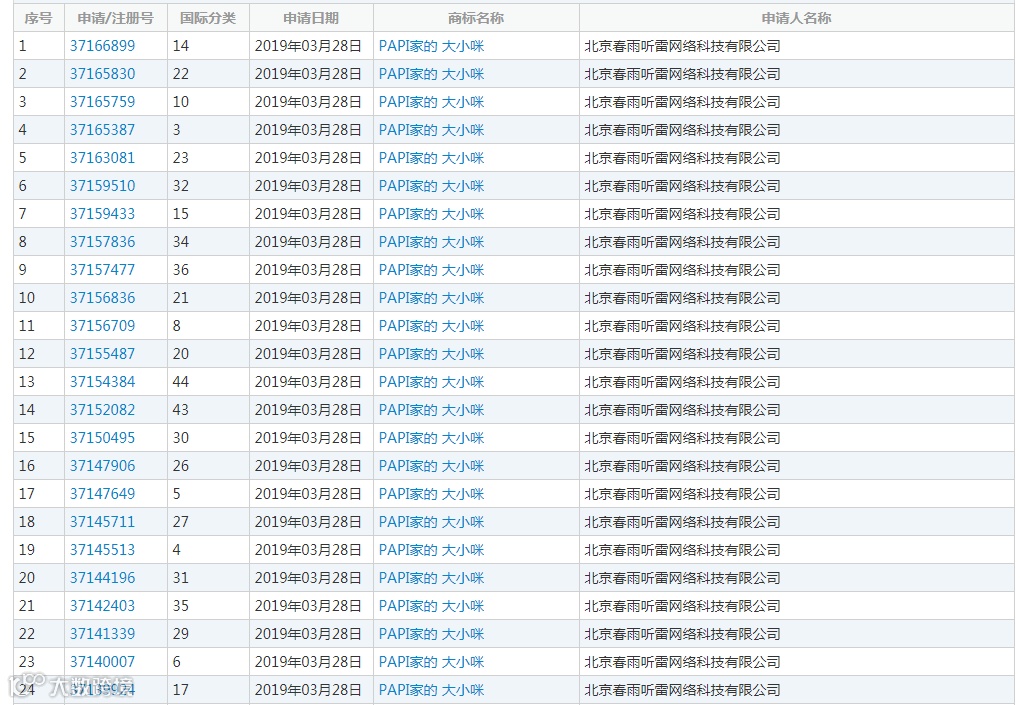Screen dimensions: 1020x705
Task: Open trademark name link in row 24
Action: [431, 689]
